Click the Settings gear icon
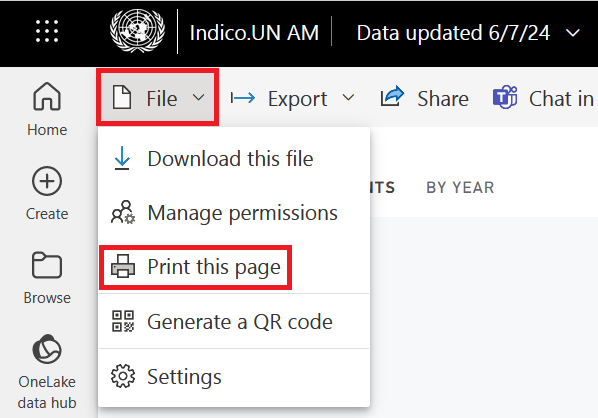Screen dimensions: 598x418 [123, 376]
